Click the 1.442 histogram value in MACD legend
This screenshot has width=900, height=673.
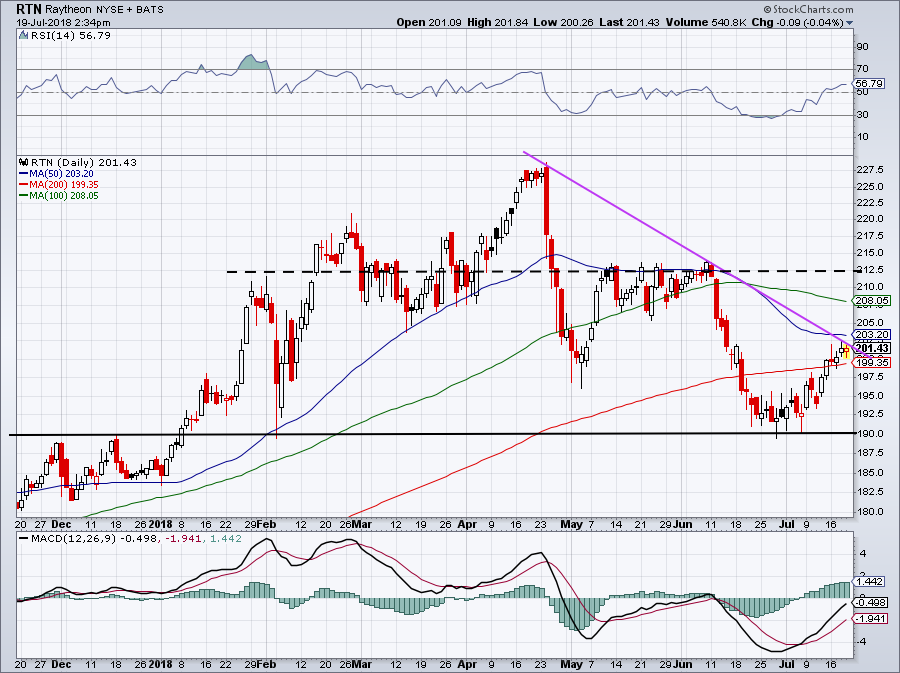click(225, 539)
